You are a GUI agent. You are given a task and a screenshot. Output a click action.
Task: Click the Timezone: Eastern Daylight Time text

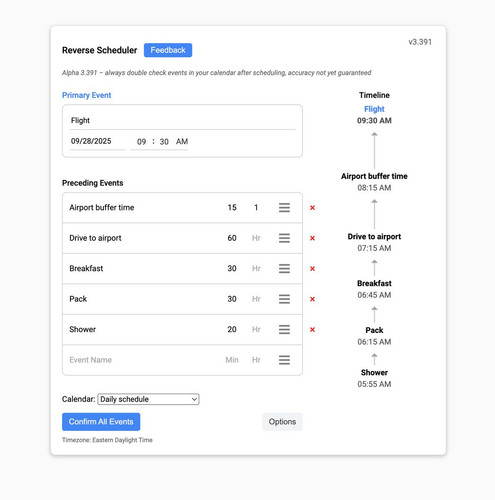(107, 440)
